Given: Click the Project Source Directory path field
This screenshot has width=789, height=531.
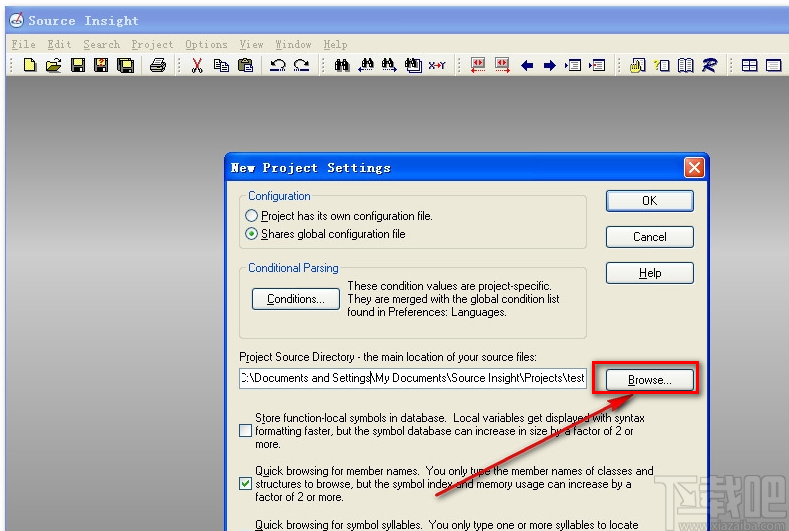Looking at the screenshot, I should pyautogui.click(x=413, y=378).
